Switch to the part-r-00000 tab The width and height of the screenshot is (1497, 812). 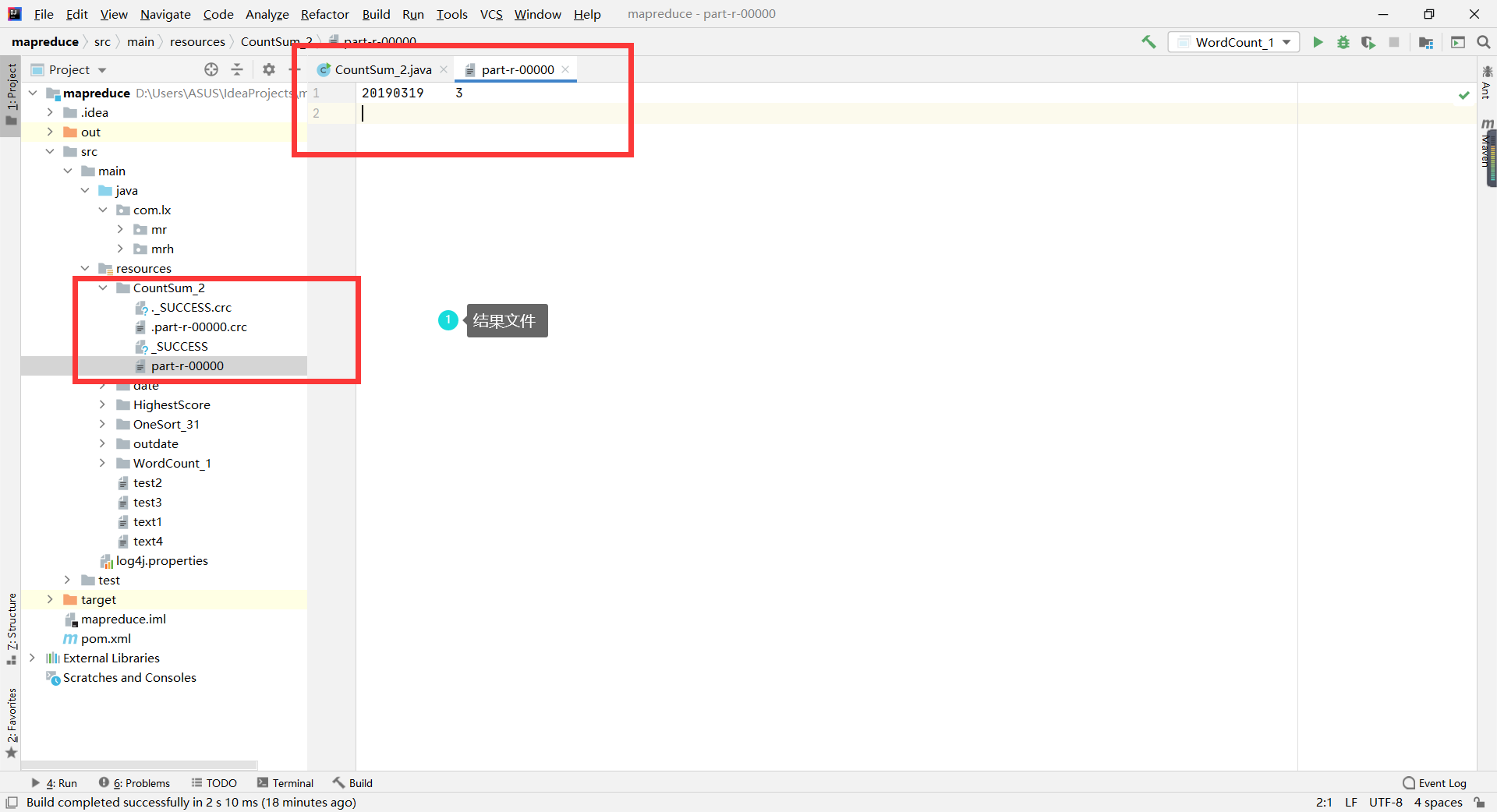click(517, 69)
